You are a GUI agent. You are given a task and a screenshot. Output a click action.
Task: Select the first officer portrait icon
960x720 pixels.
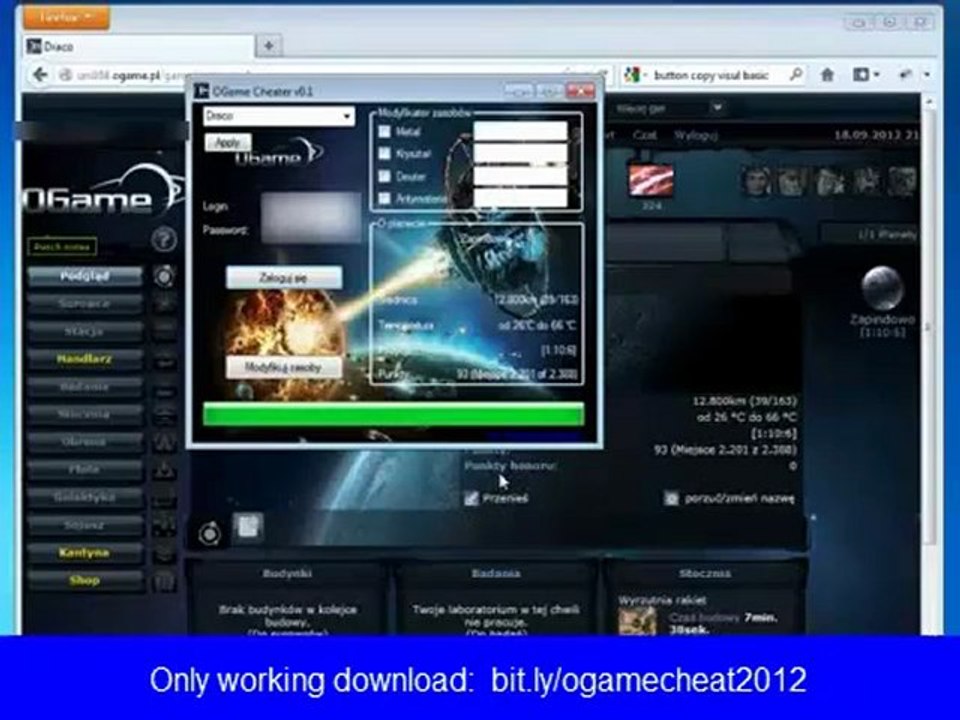756,182
